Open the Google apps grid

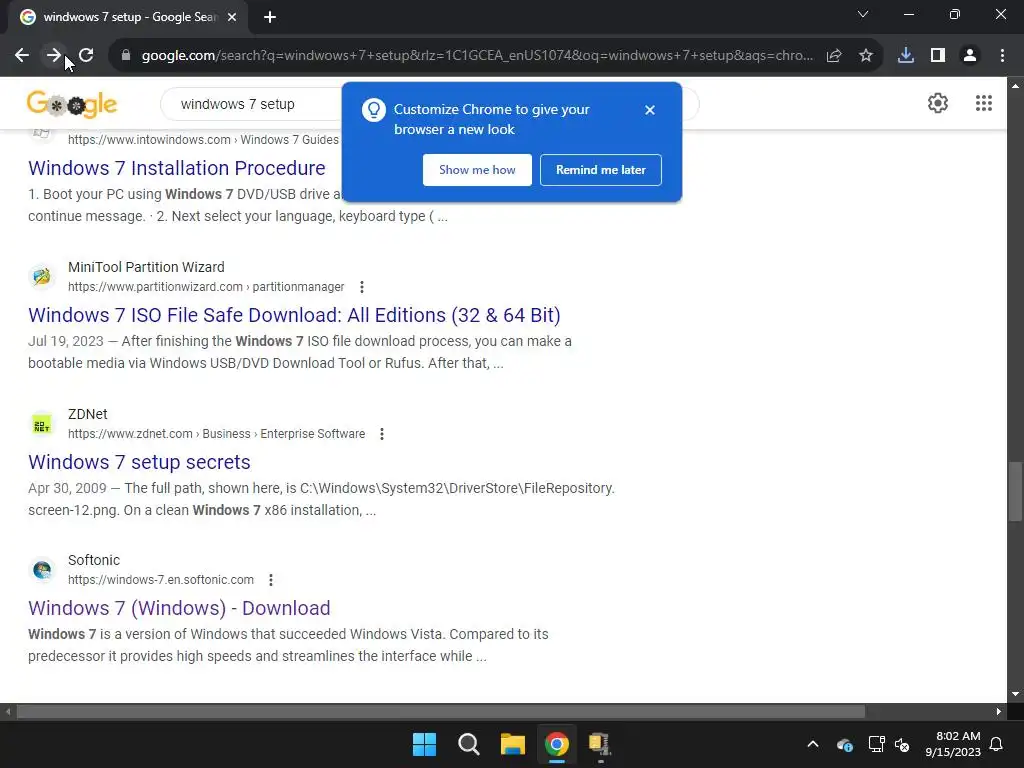pos(984,103)
